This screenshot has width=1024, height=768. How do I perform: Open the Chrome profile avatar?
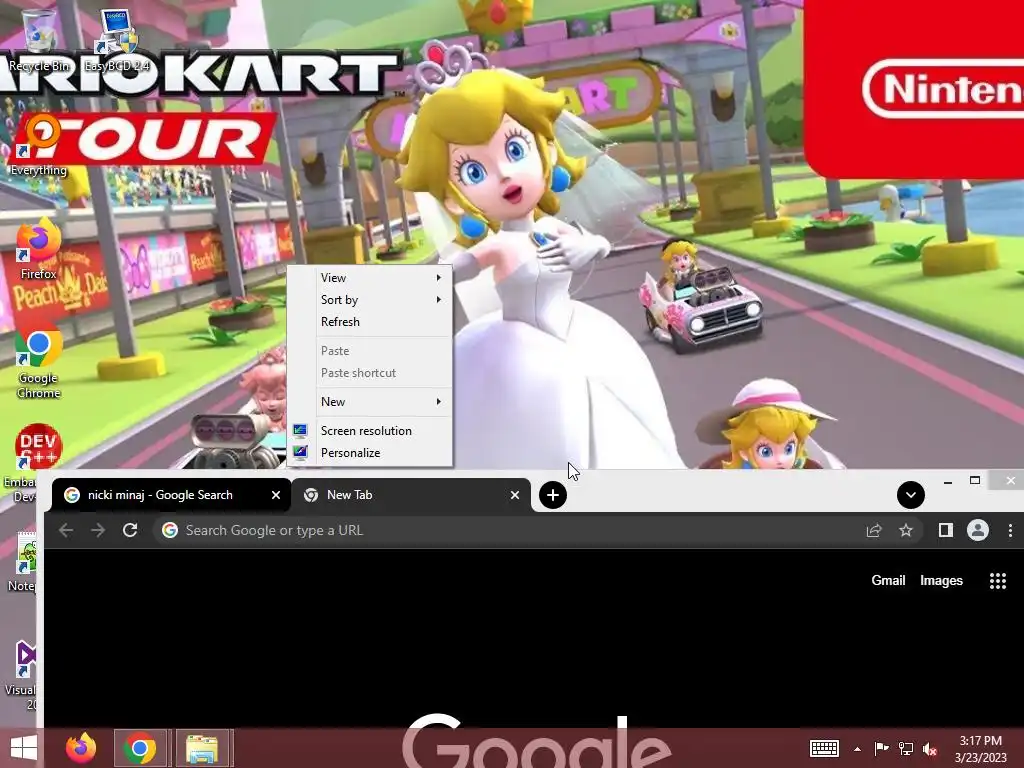tap(978, 530)
